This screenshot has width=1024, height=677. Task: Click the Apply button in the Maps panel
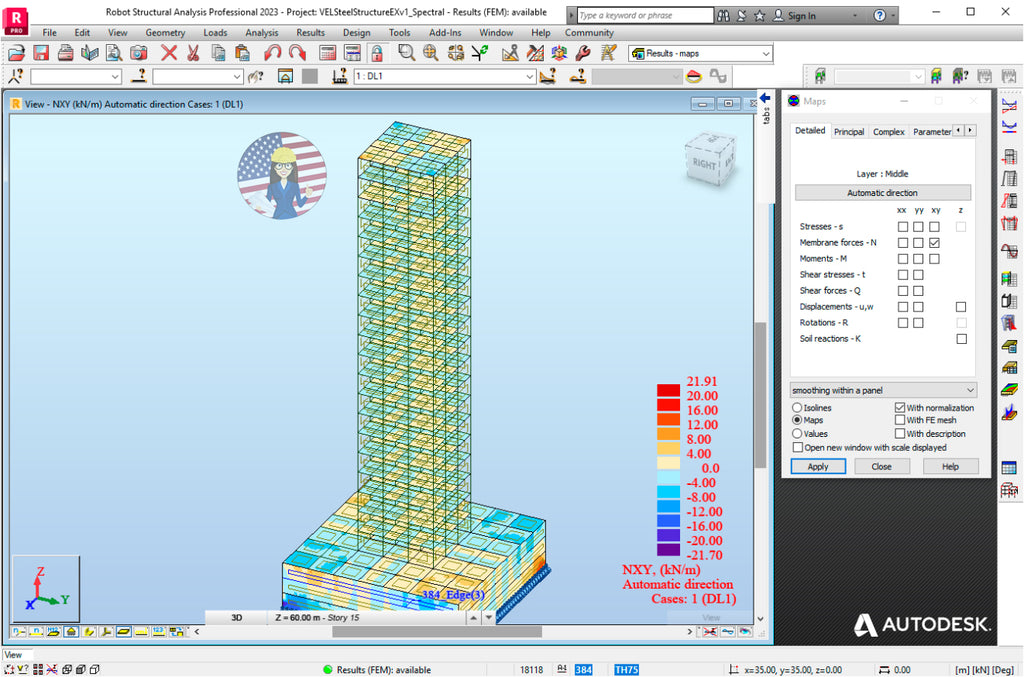coord(818,466)
